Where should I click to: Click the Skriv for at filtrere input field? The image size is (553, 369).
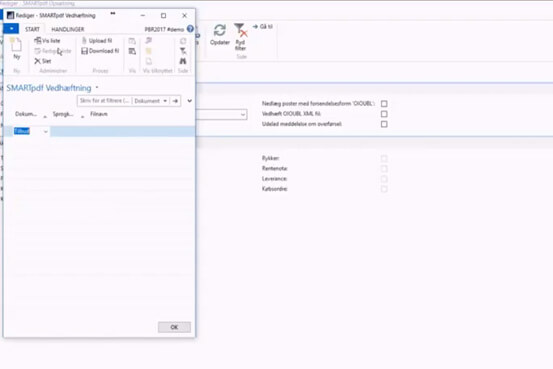pyautogui.click(x=104, y=101)
